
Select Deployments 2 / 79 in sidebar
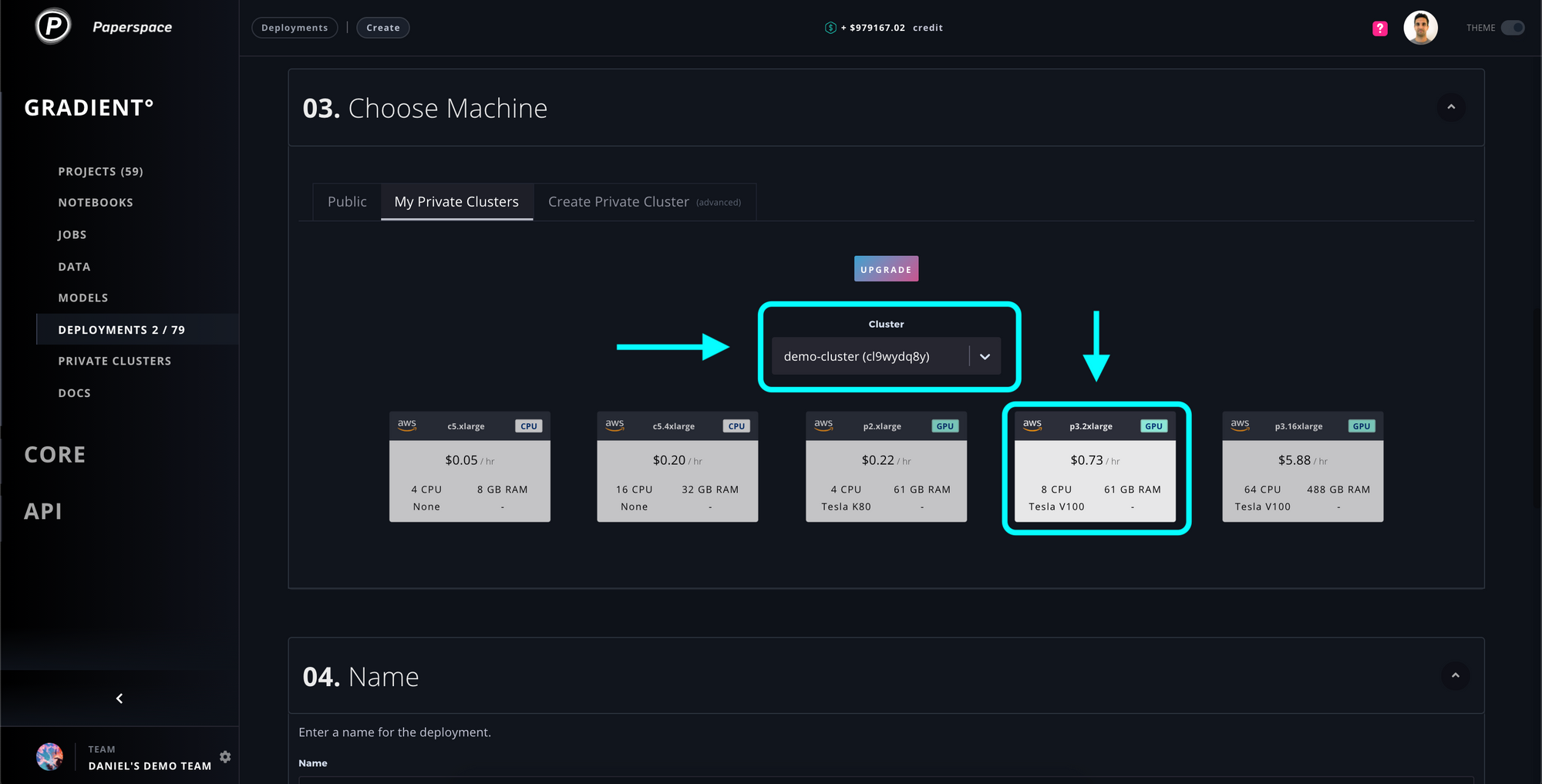click(x=137, y=329)
